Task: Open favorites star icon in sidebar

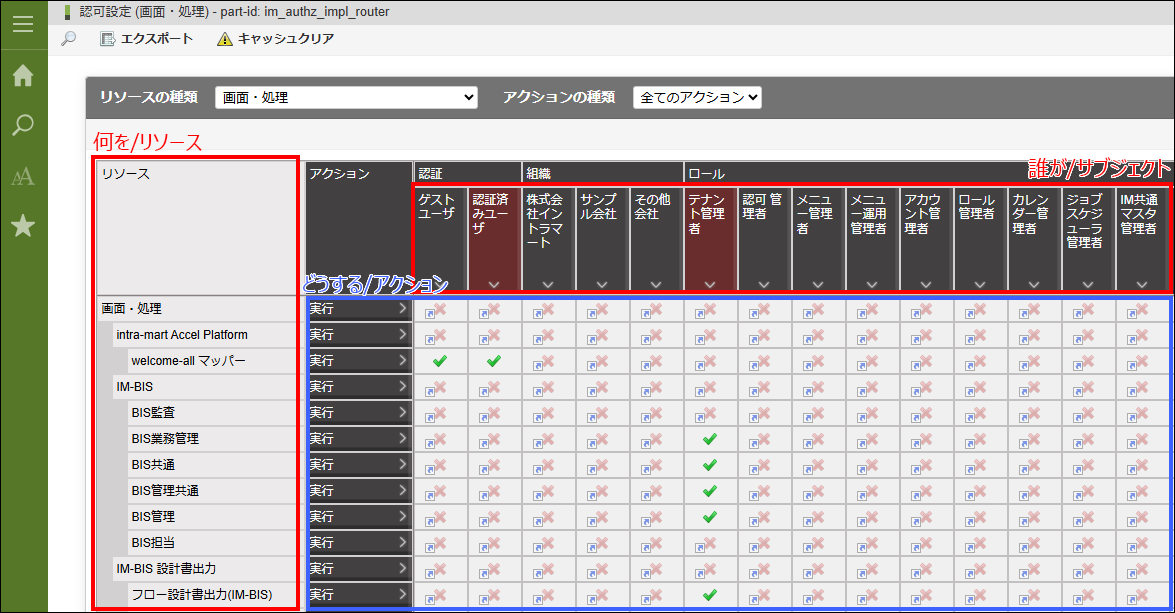Action: click(23, 227)
